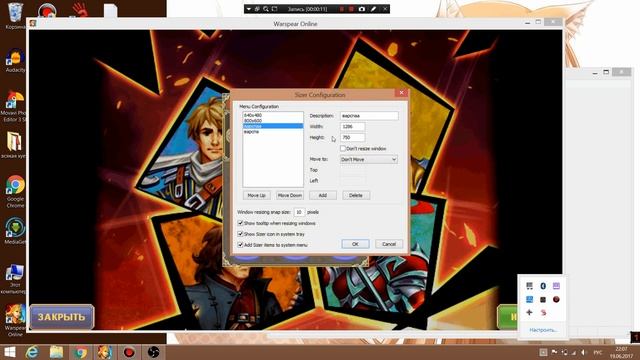Open the Move to dropdown
The width and height of the screenshot is (640, 360).
(x=369, y=160)
